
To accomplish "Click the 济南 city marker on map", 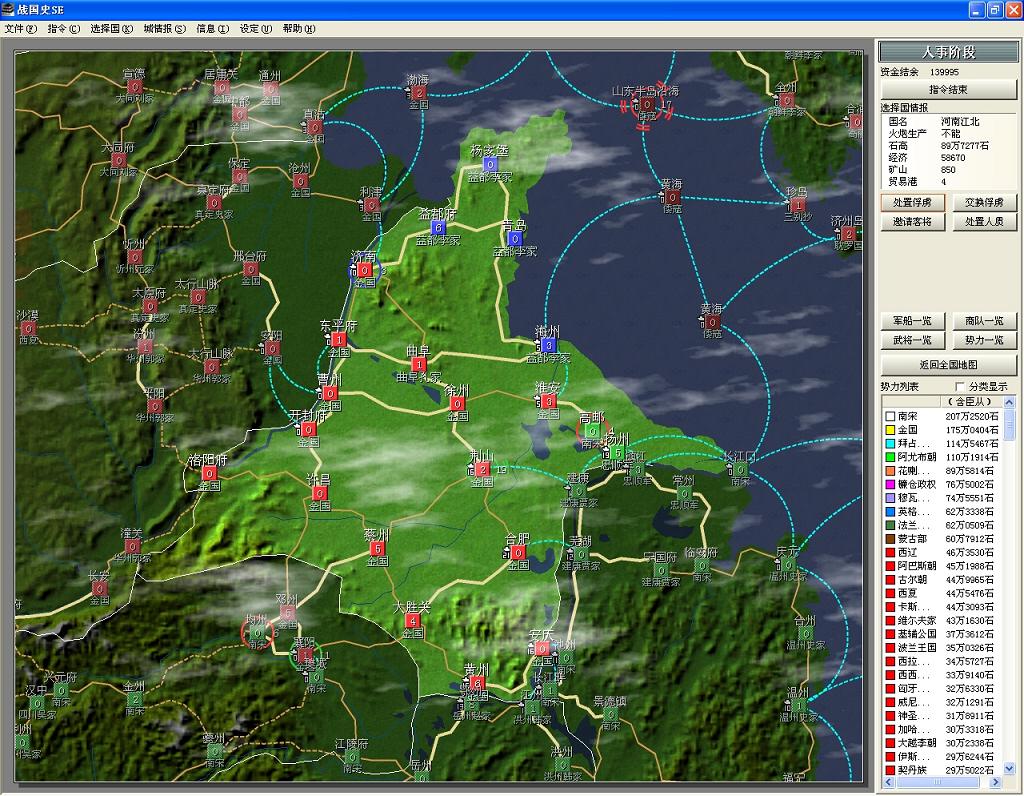I will point(365,270).
